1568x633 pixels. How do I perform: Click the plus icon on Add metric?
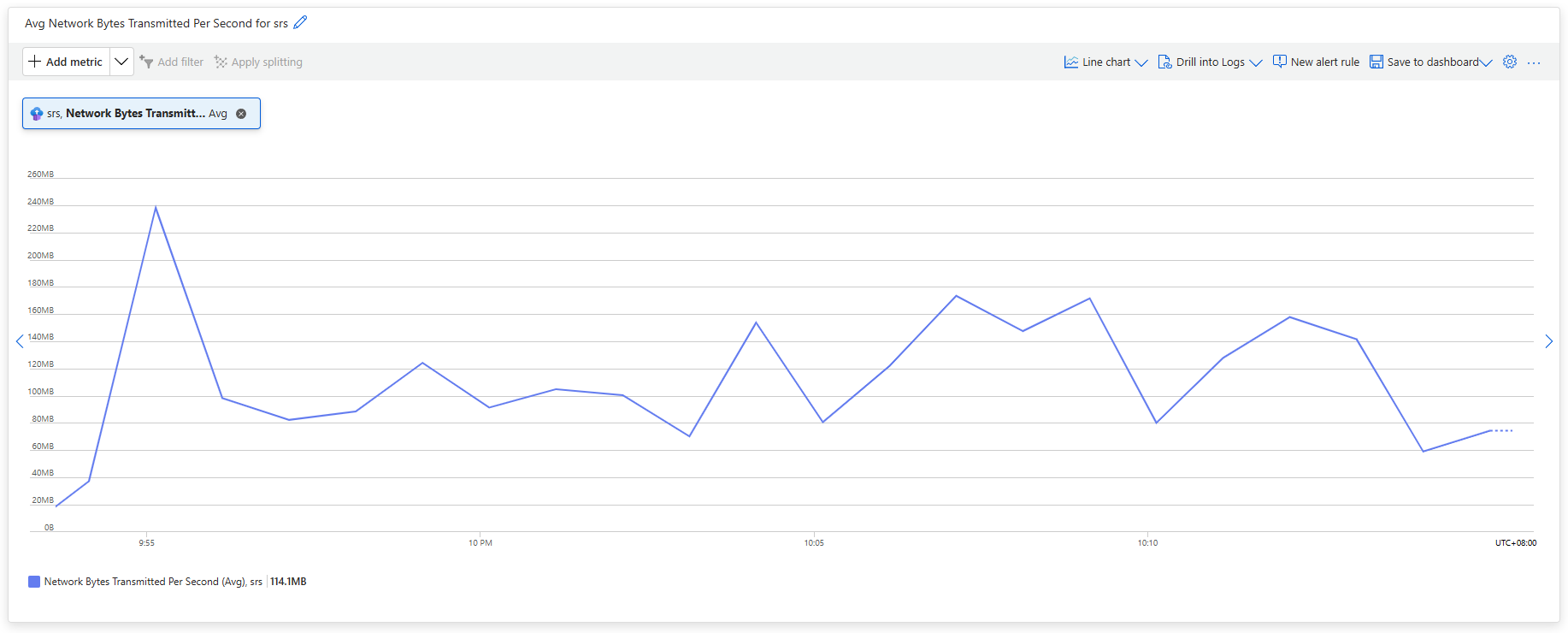(x=34, y=62)
